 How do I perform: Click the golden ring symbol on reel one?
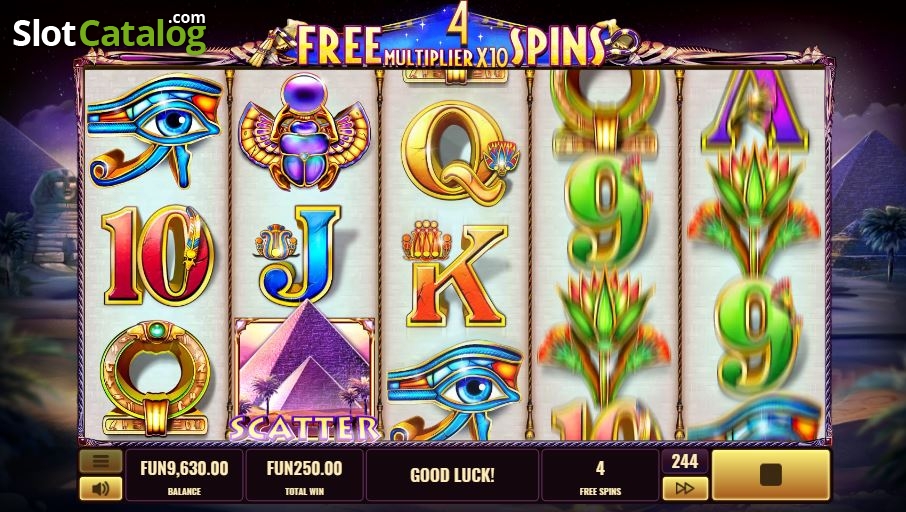pyautogui.click(x=155, y=378)
